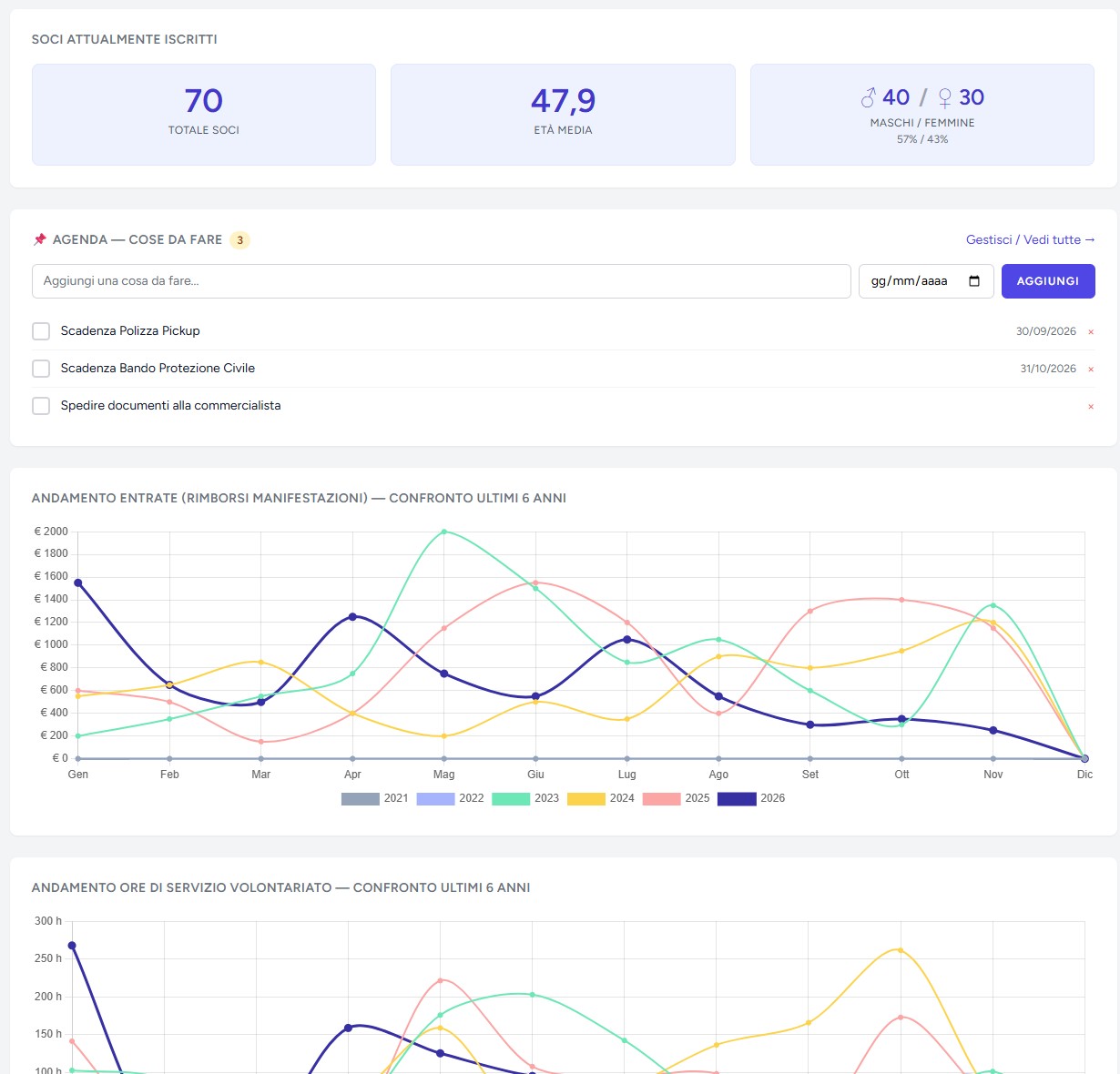Open the calendar picker icon in date field

974,281
